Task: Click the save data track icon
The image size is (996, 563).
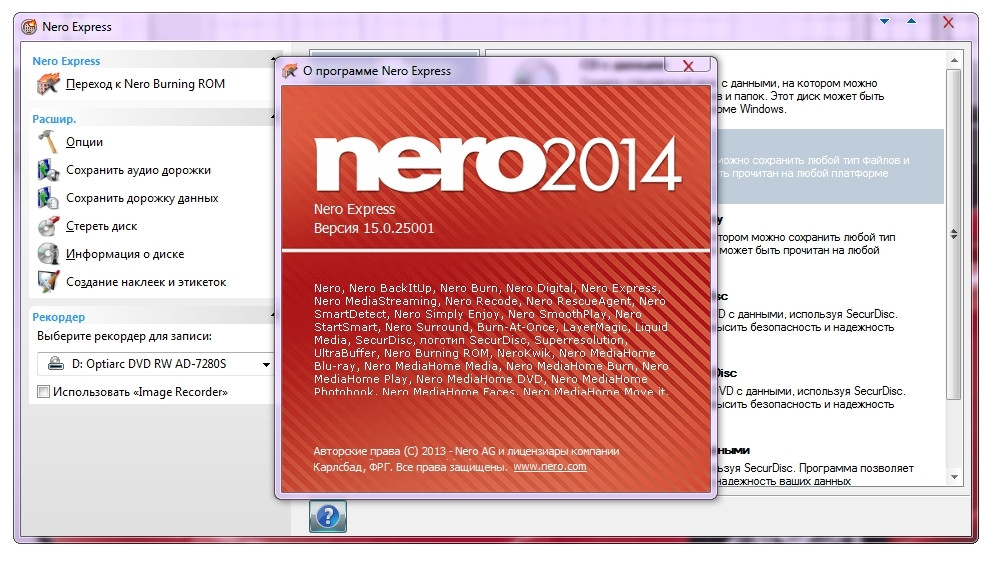Action: pos(48,198)
